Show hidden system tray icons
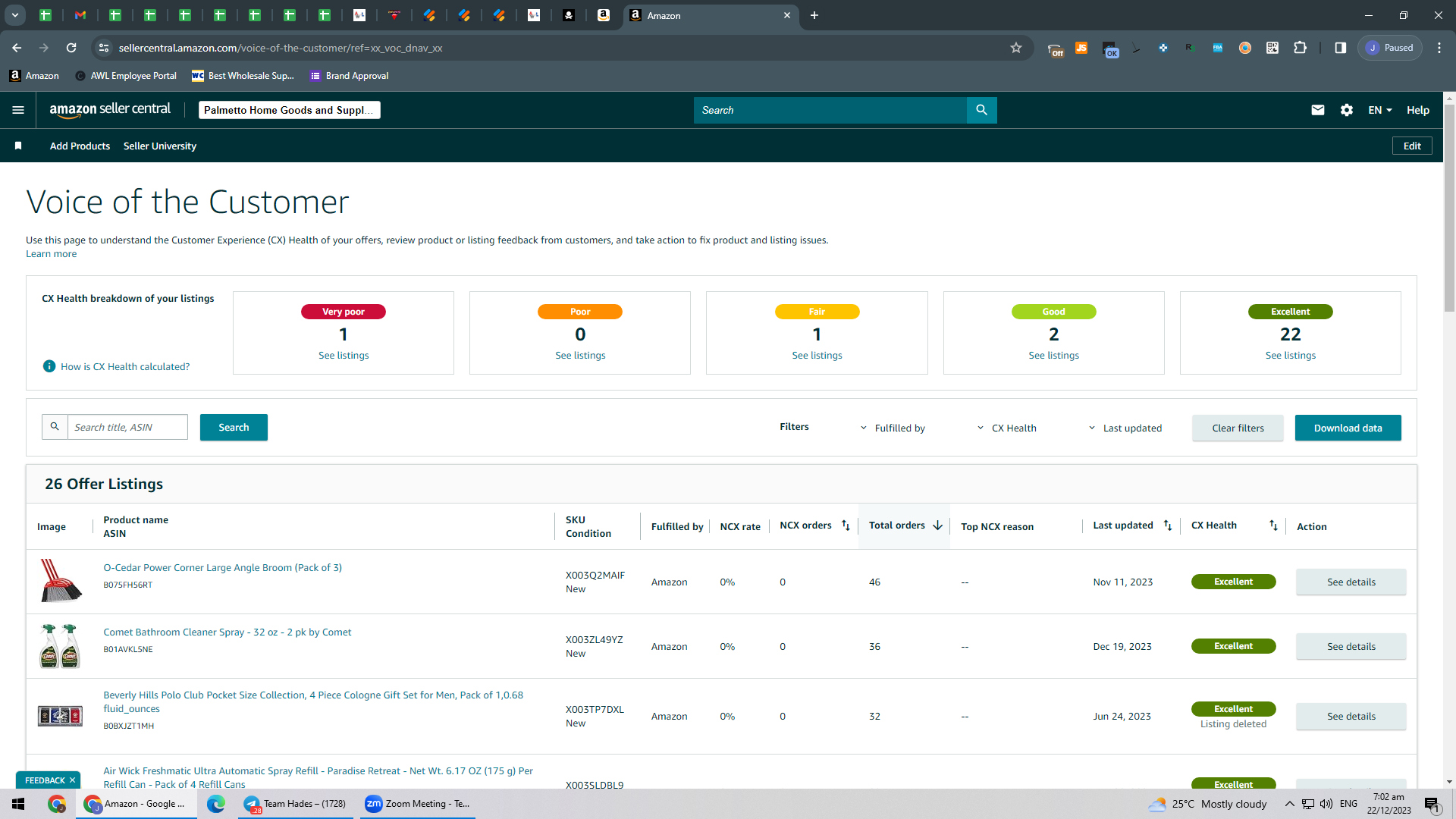The height and width of the screenshot is (819, 1456). [x=1289, y=804]
